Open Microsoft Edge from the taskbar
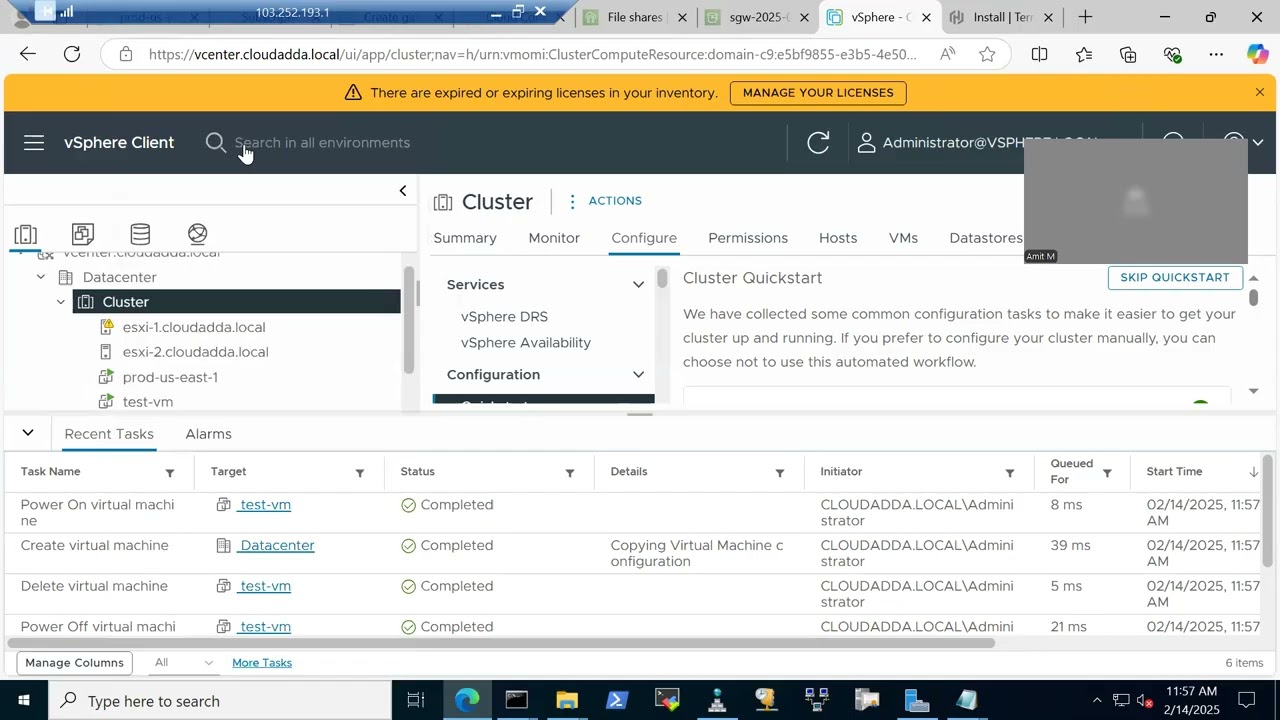Screen dimensions: 1280x720 click(467, 700)
